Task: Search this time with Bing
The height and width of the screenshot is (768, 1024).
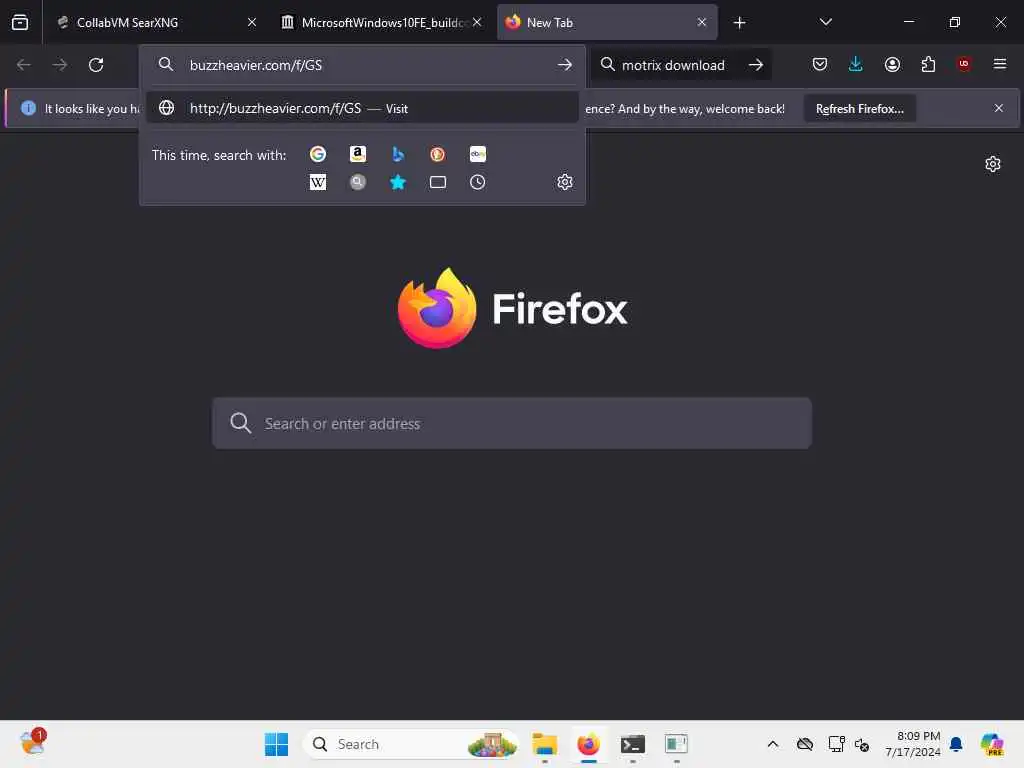Action: tap(398, 154)
